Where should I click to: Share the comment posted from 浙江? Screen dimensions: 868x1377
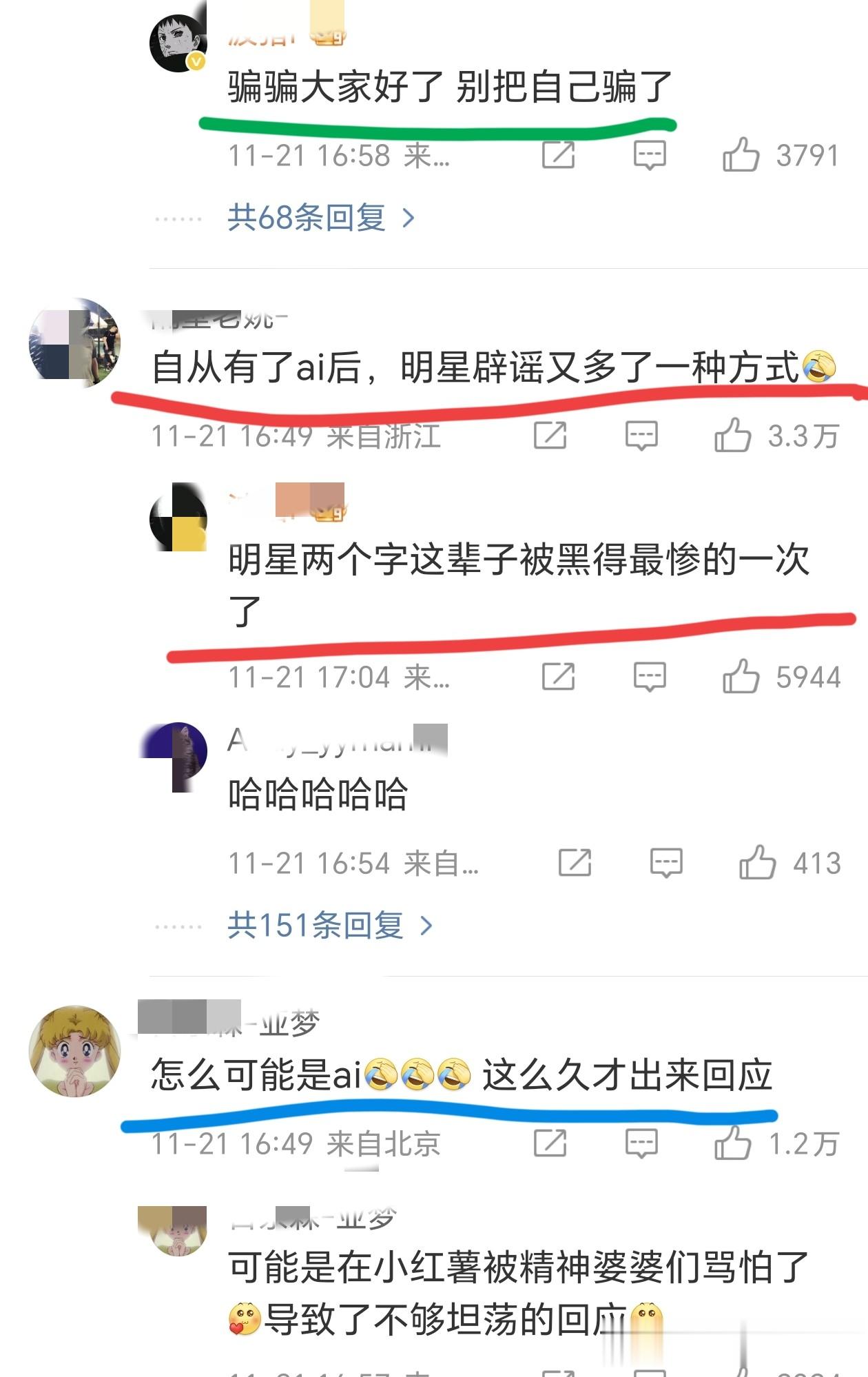coord(550,435)
